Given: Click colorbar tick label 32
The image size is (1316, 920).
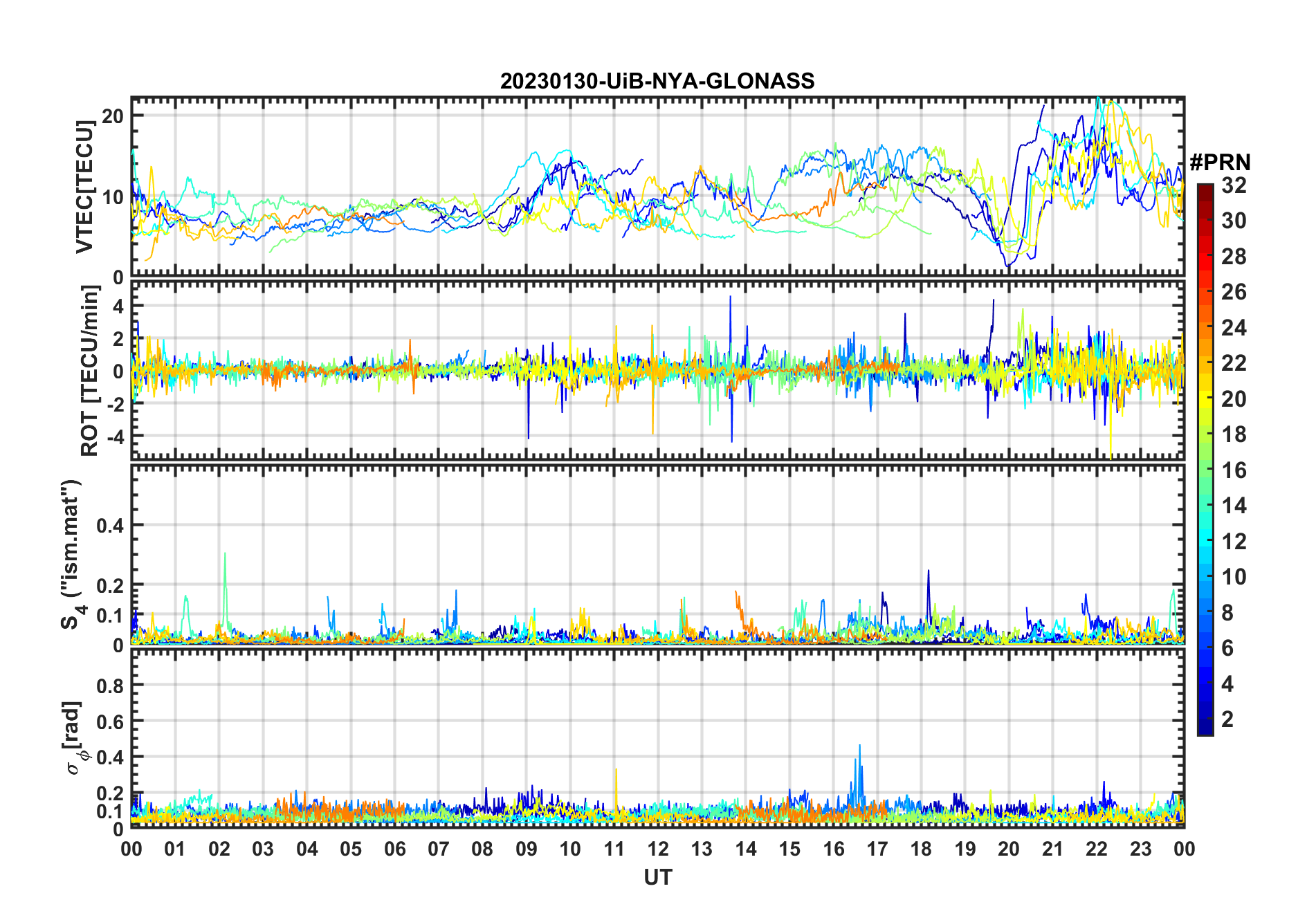Looking at the screenshot, I should (1234, 185).
